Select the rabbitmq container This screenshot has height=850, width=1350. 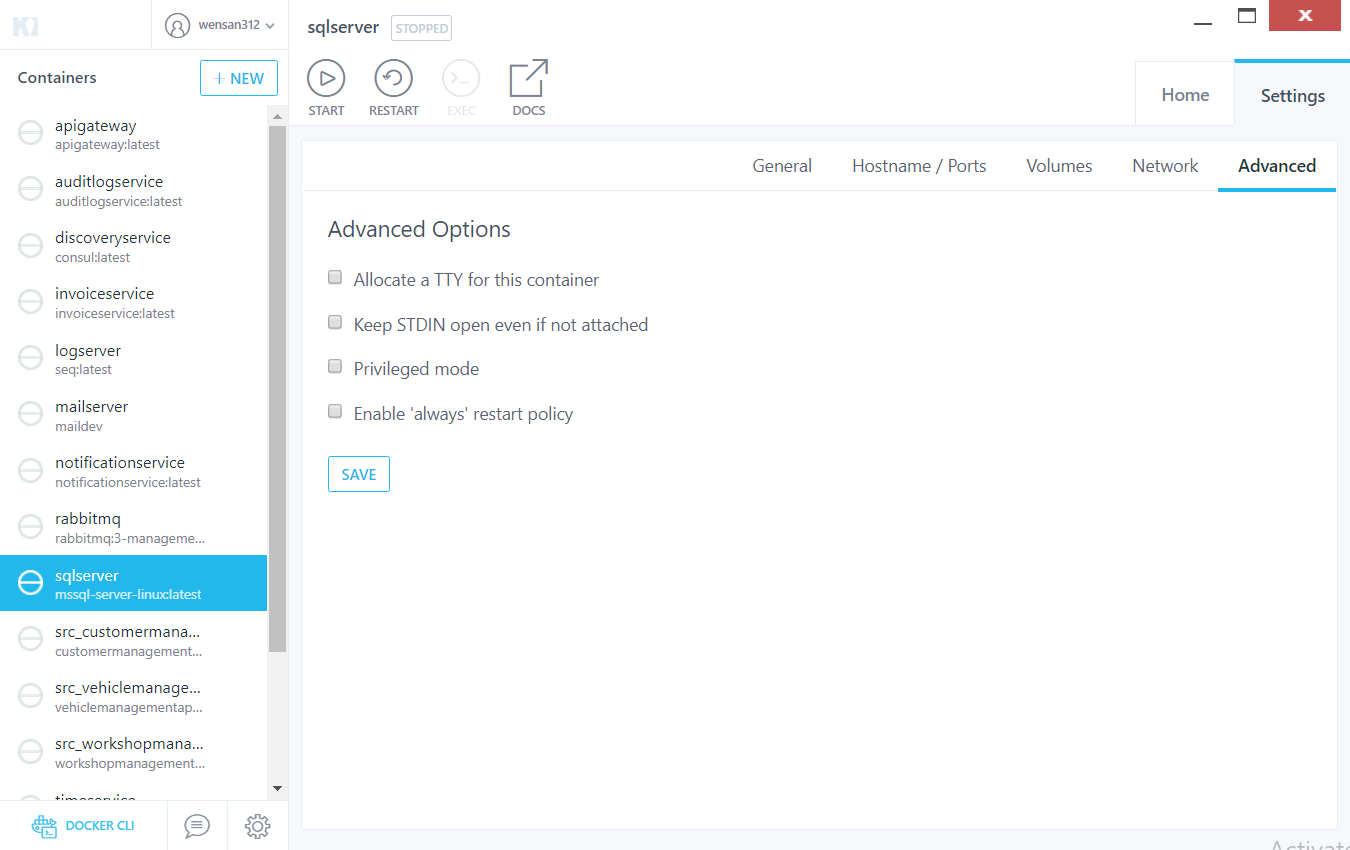point(134,527)
